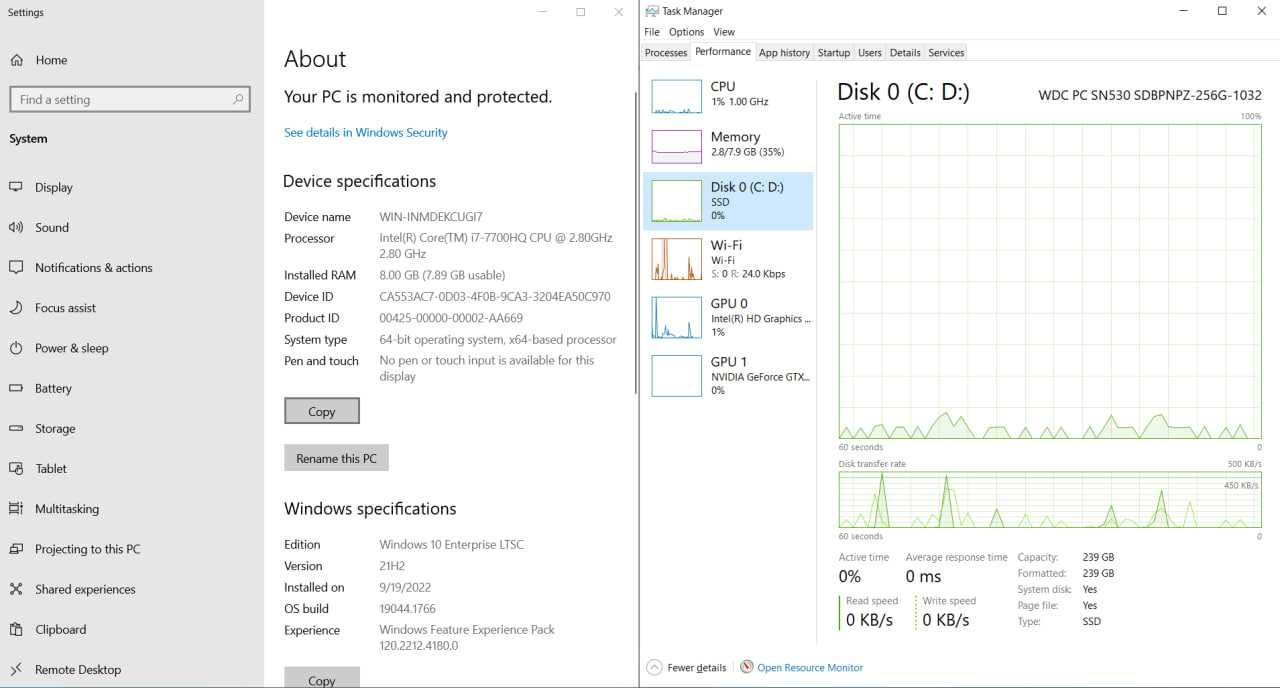The height and width of the screenshot is (688, 1280).
Task: Click the Storage label in sidebar
Action: tap(55, 428)
